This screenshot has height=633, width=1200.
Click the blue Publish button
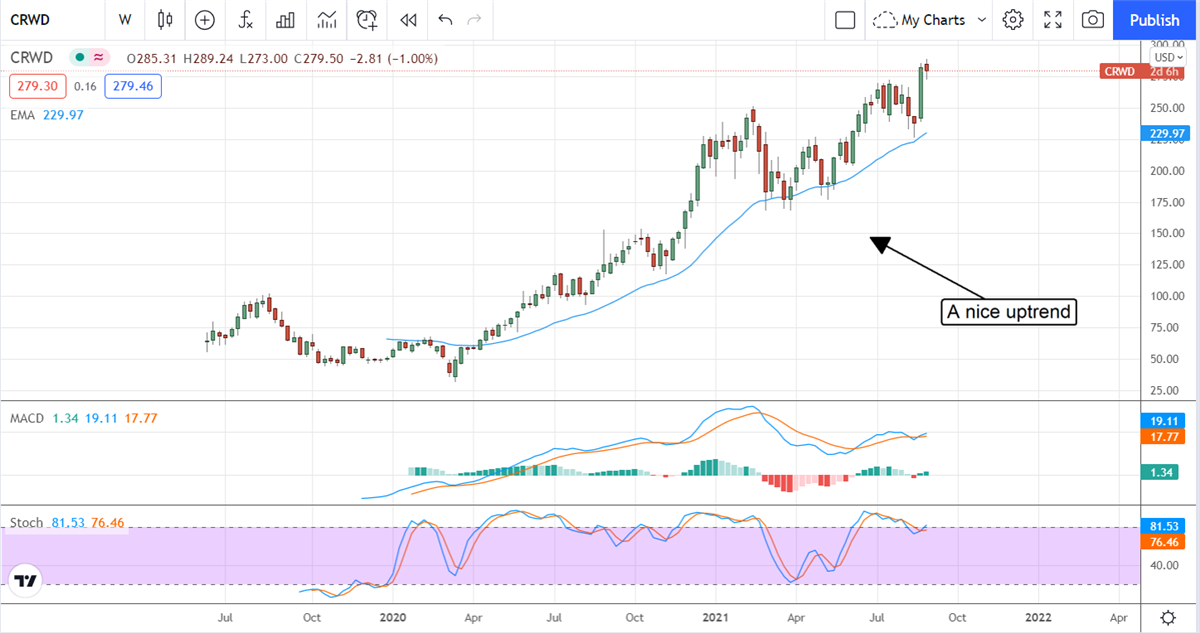pos(1154,19)
